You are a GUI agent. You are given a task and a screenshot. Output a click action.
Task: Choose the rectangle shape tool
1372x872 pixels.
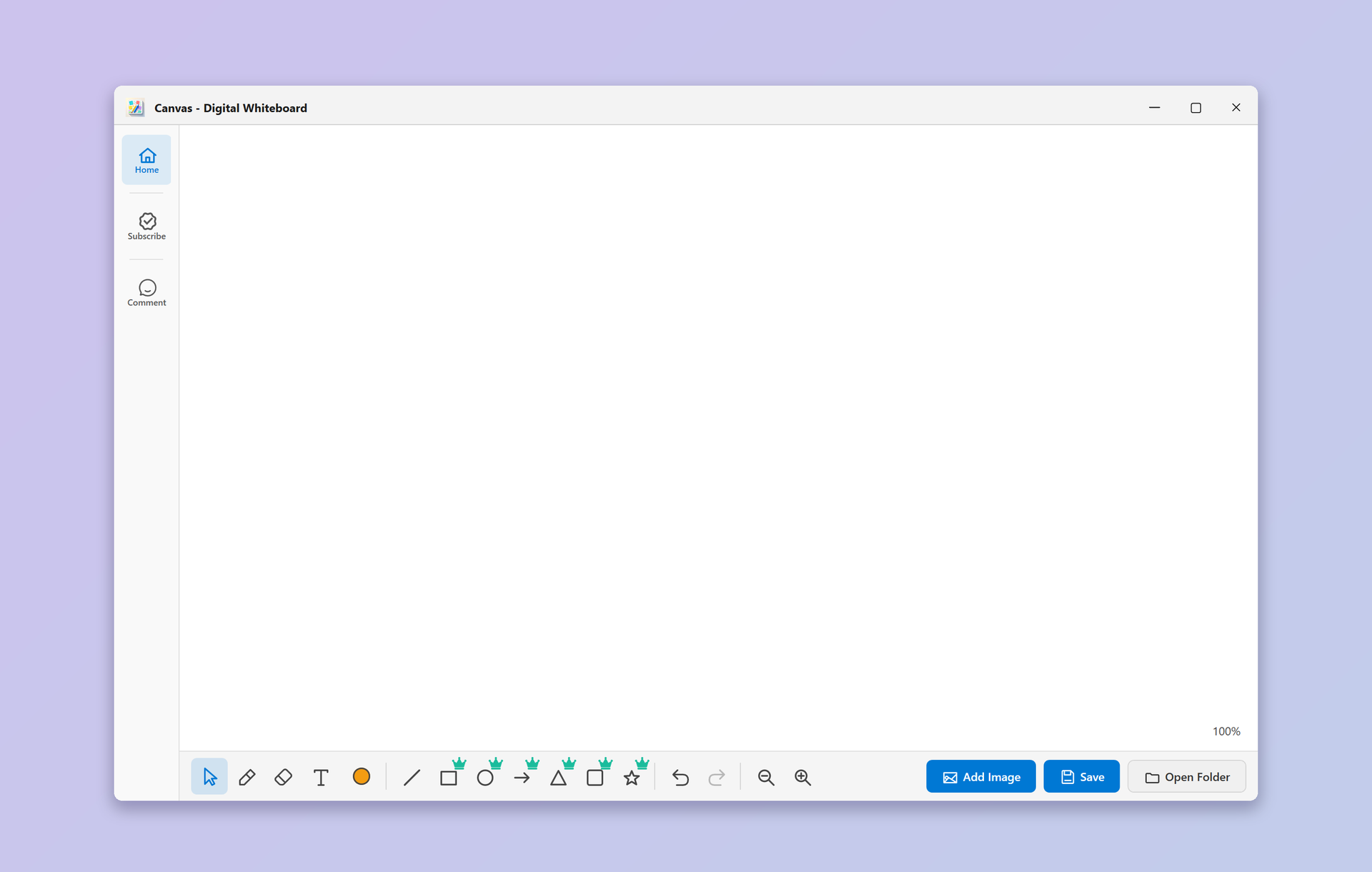[449, 777]
